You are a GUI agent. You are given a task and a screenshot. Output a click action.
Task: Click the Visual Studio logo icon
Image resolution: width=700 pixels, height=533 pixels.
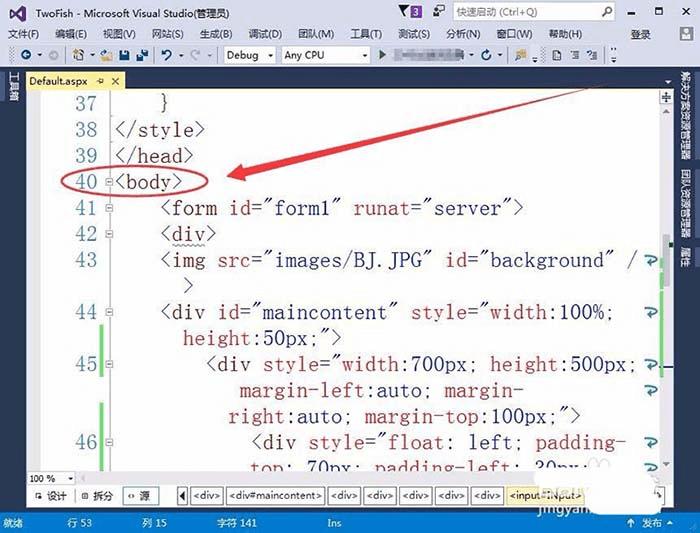[18, 13]
